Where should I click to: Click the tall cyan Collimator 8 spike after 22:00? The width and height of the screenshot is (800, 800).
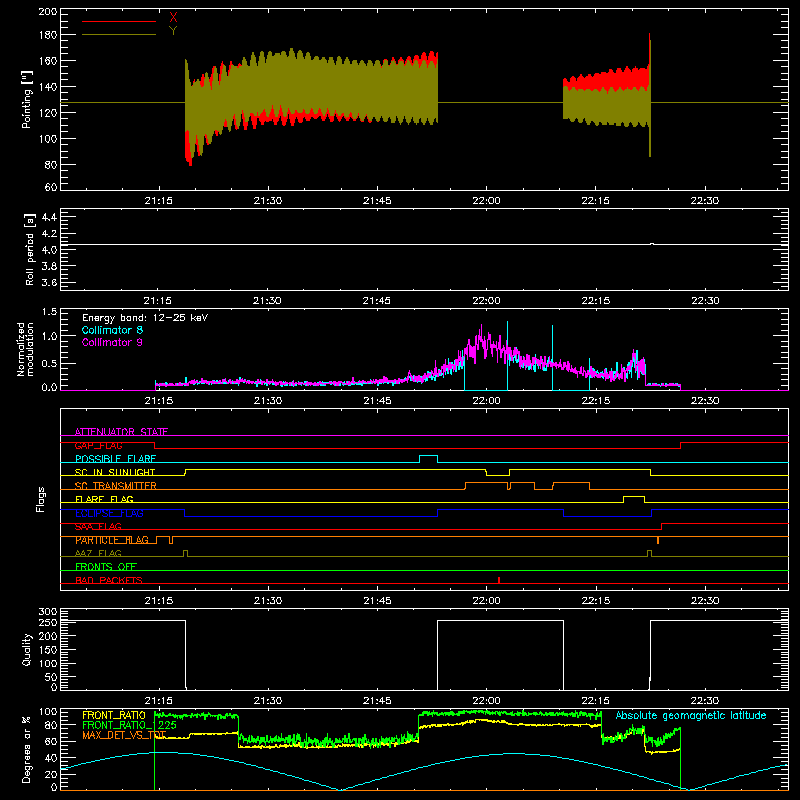(x=507, y=355)
